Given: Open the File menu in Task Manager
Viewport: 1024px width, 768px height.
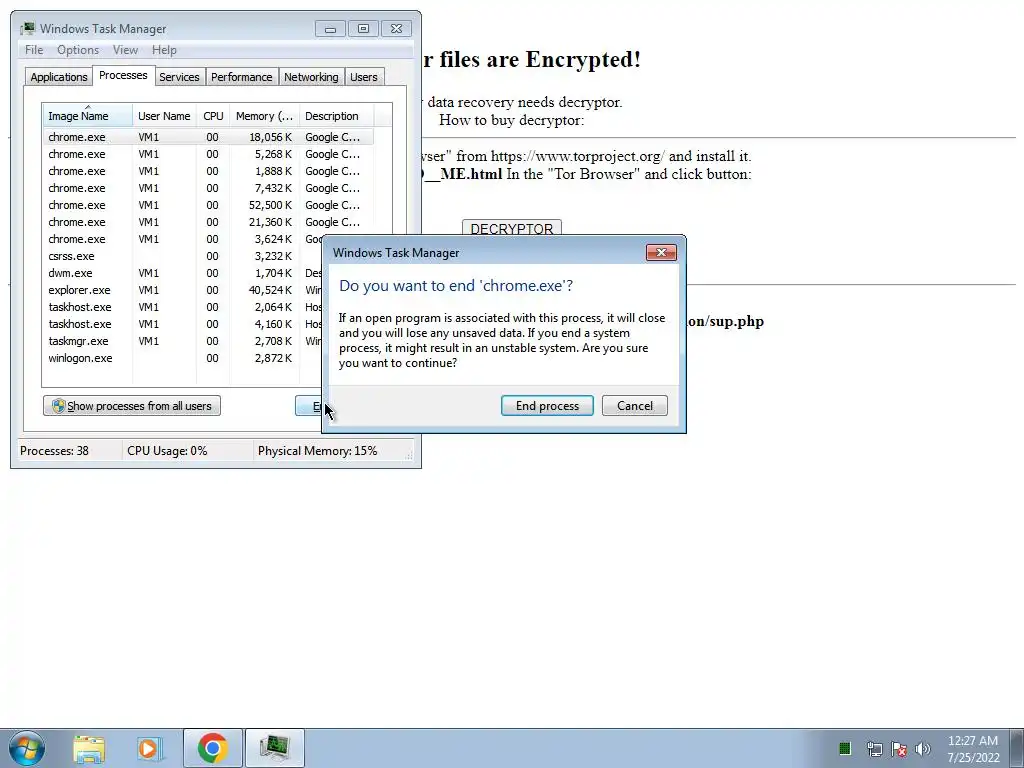Looking at the screenshot, I should pos(34,50).
